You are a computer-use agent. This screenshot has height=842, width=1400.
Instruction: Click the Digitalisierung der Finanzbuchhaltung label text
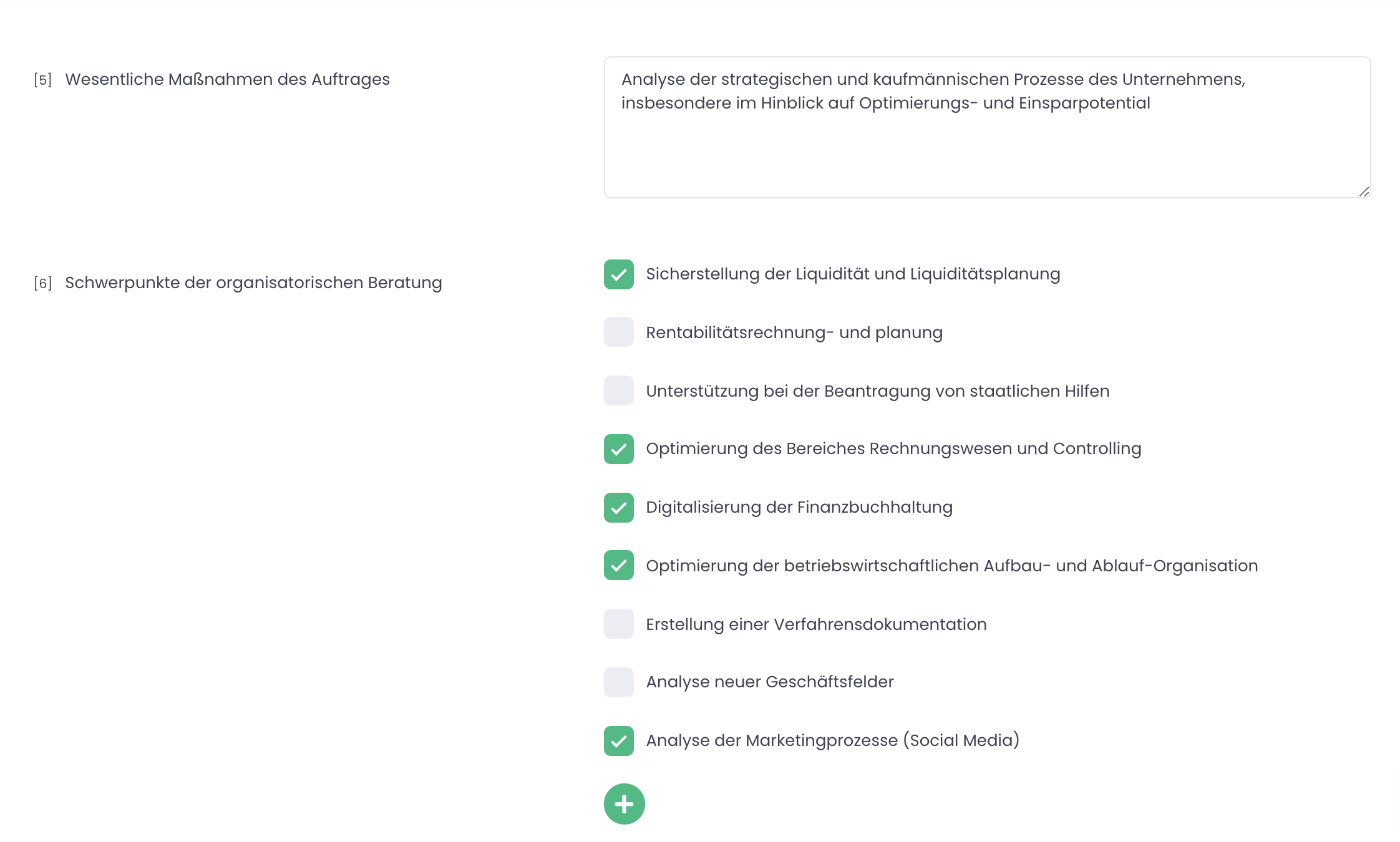[x=799, y=507]
